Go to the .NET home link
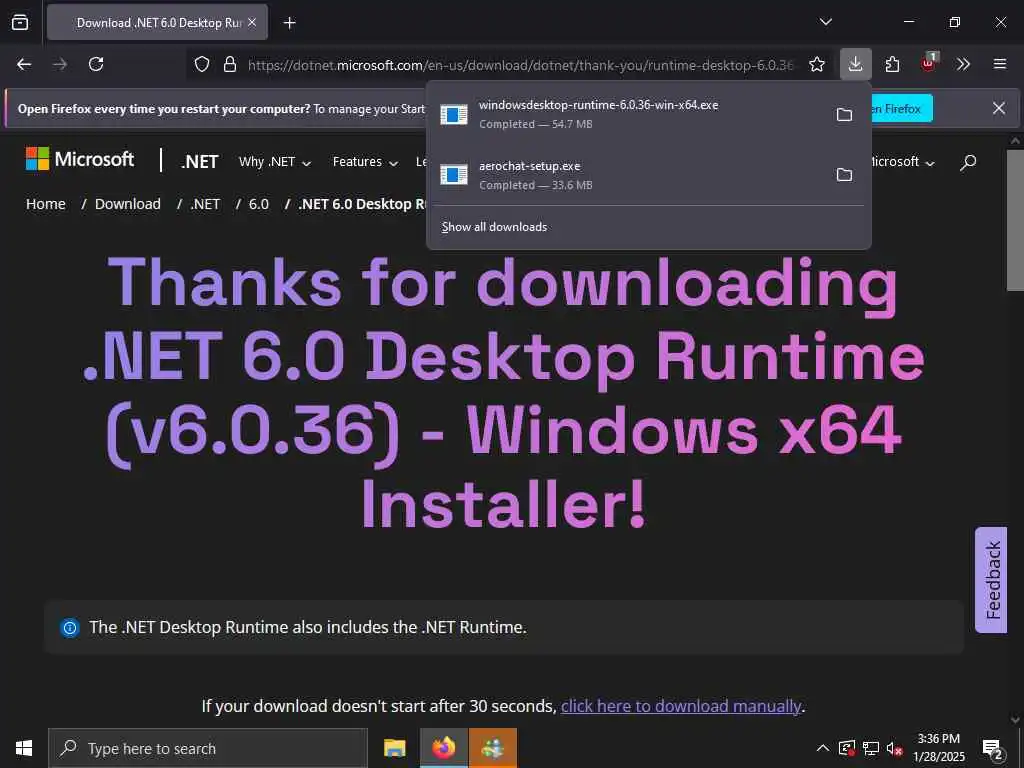The width and height of the screenshot is (1024, 768). 199,162
